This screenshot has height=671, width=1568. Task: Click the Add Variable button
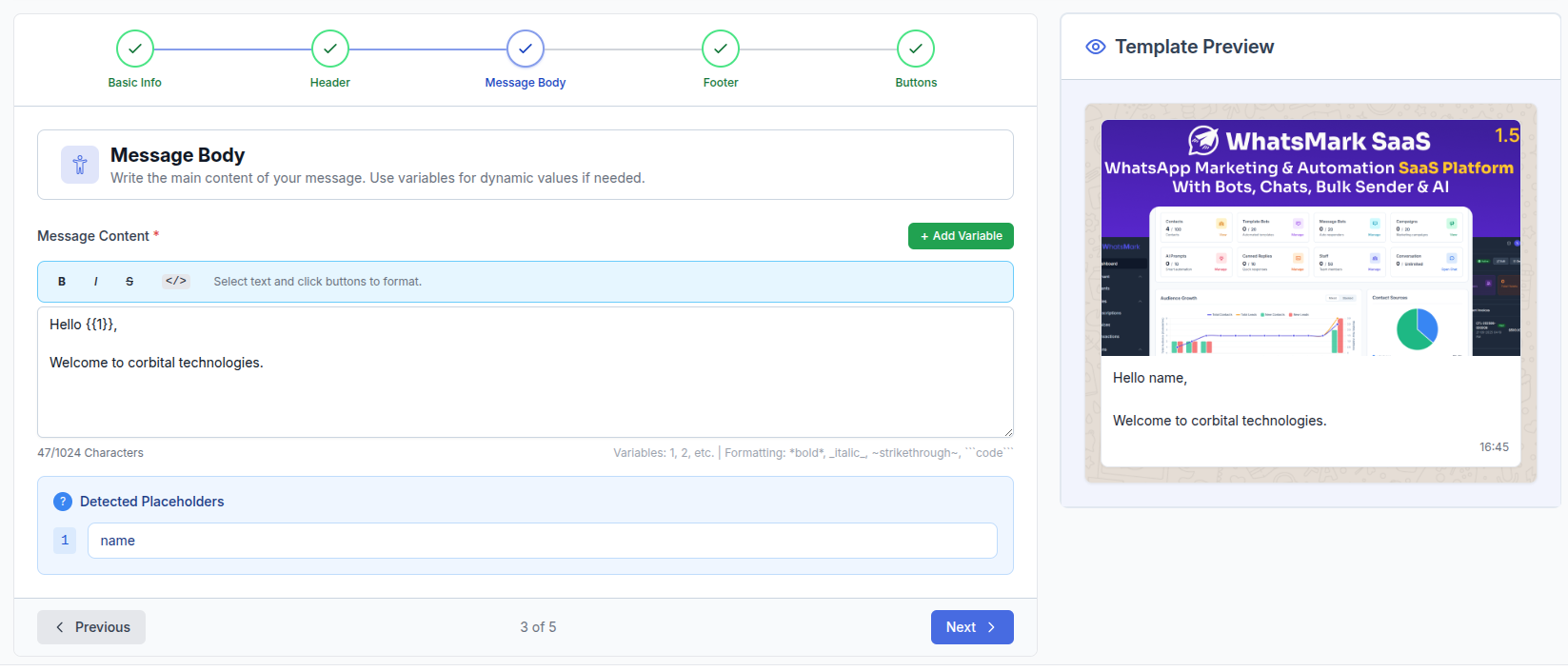click(961, 236)
